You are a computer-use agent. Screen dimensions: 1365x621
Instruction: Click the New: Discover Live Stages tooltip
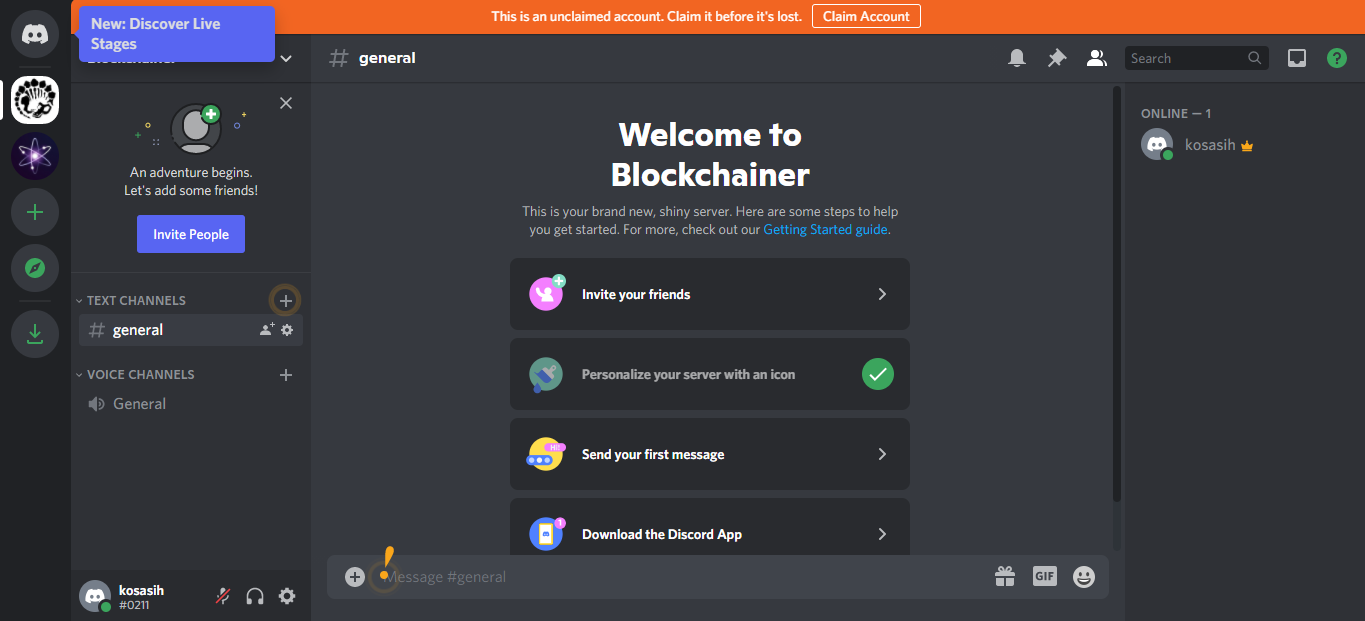(177, 34)
